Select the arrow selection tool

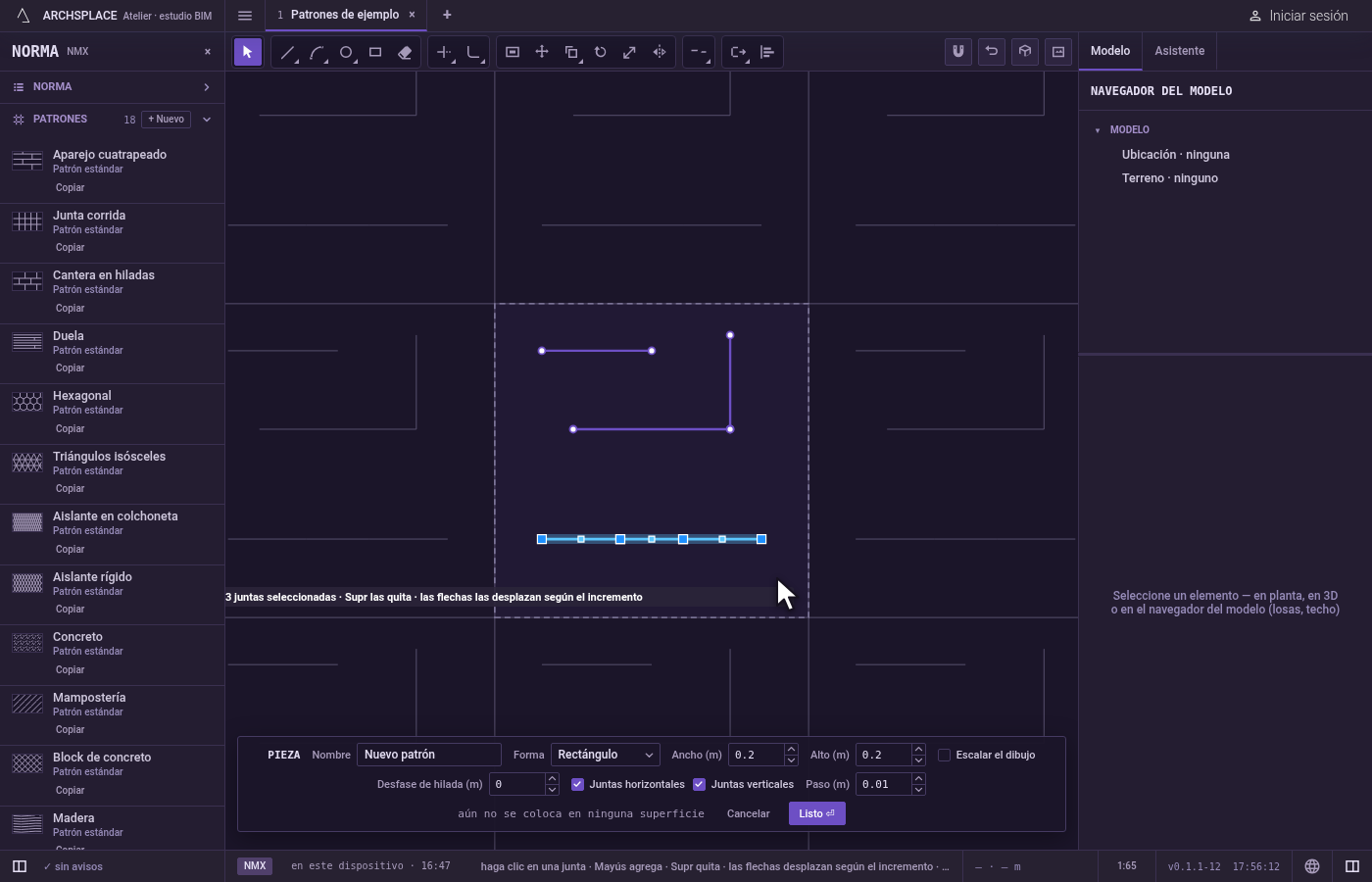[248, 52]
